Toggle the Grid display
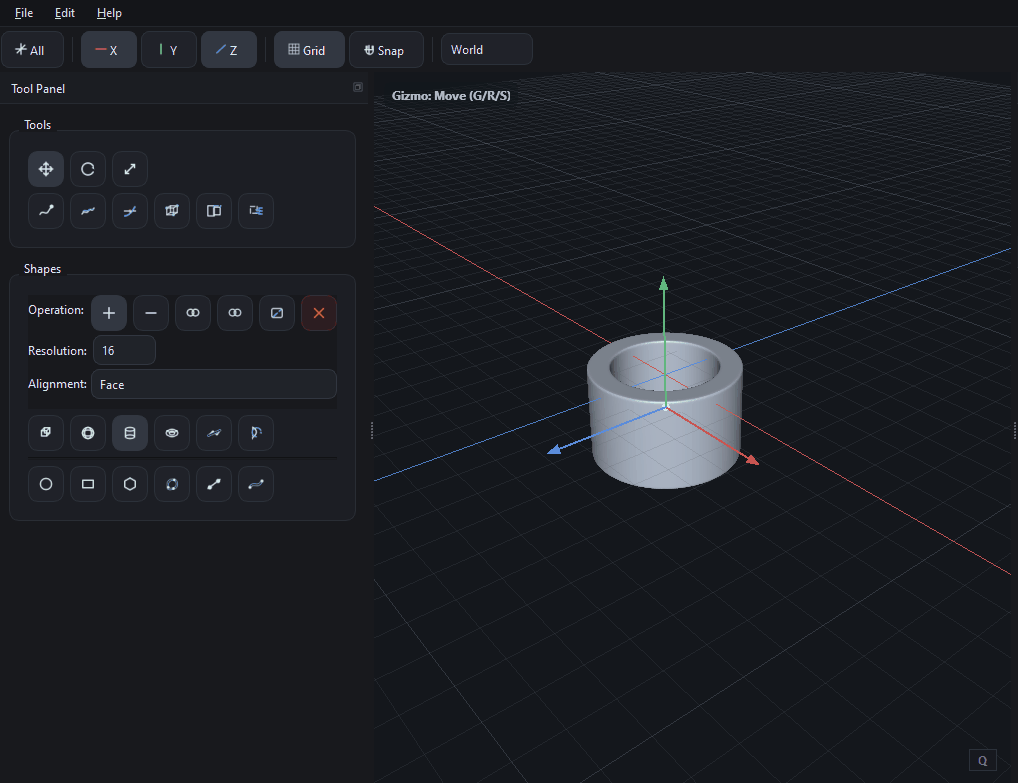This screenshot has height=783, width=1018. point(308,49)
